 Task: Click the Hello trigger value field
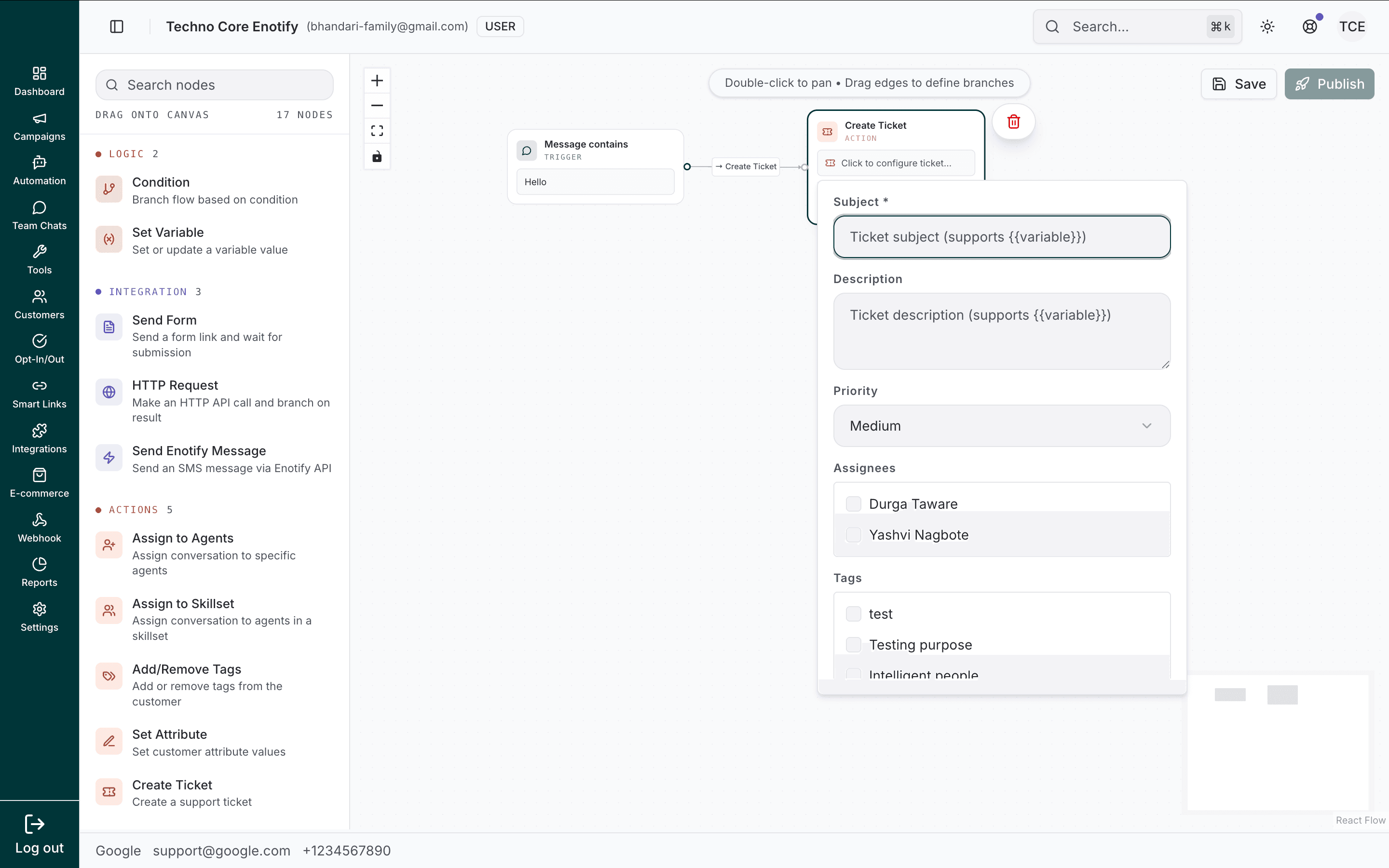[x=595, y=182]
